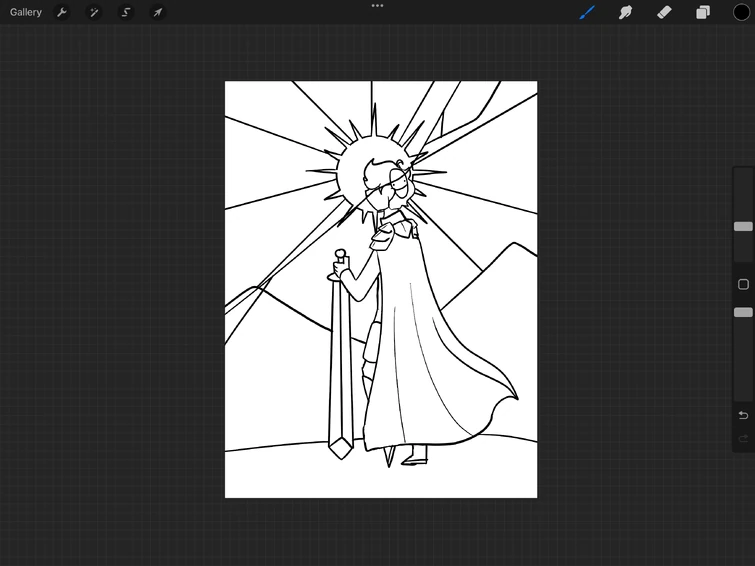This screenshot has width=755, height=566.
Task: Tap the sidebar Modify square button
Action: (743, 284)
